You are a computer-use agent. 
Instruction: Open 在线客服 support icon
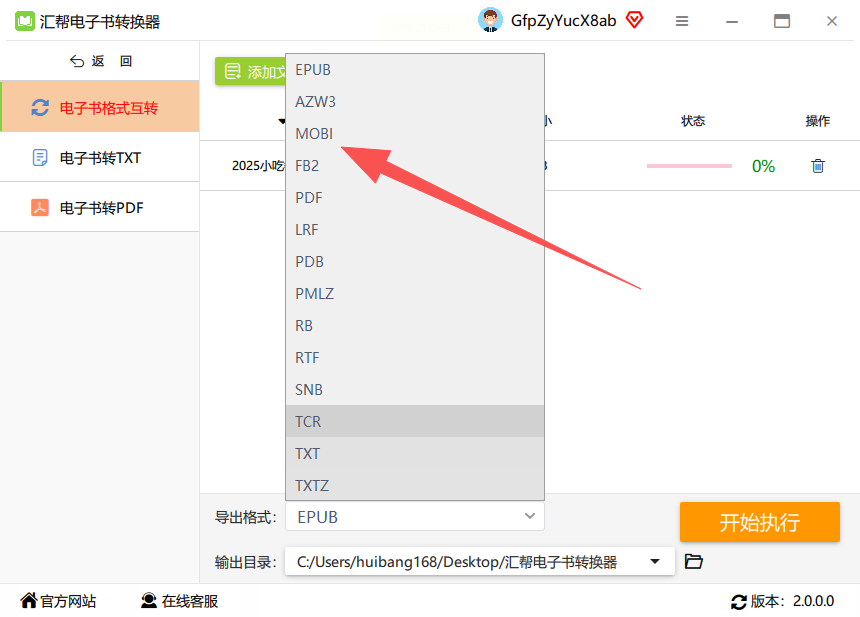149,601
